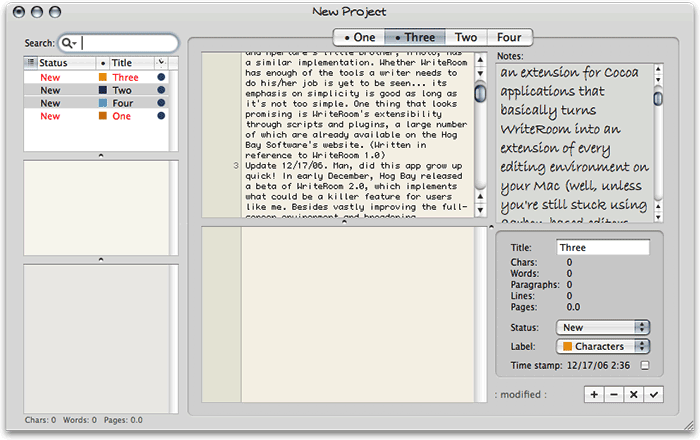Image resolution: width=700 pixels, height=440 pixels.
Task: Click the 'Chars: 0' footer status text
Action: (x=41, y=420)
